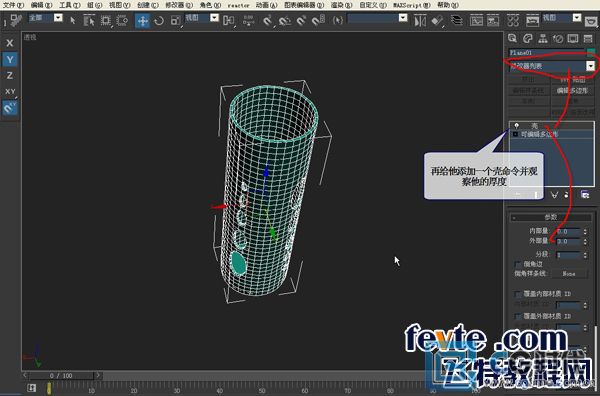Open the 修改器 menu
Image resolution: width=600 pixels, height=396 pixels.
tap(179, 5)
